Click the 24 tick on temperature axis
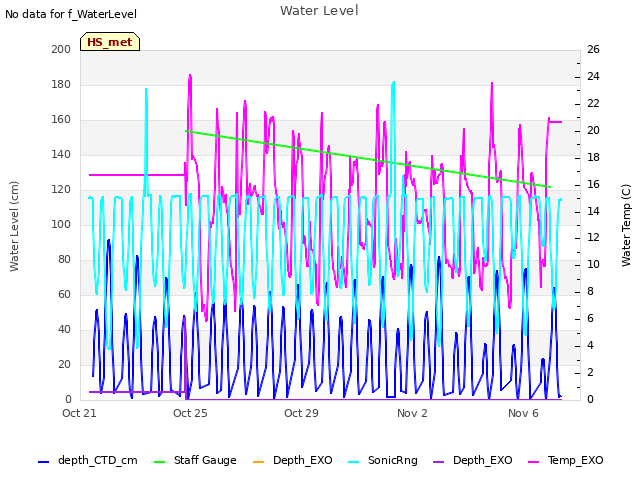Image resolution: width=640 pixels, height=480 pixels. (593, 76)
